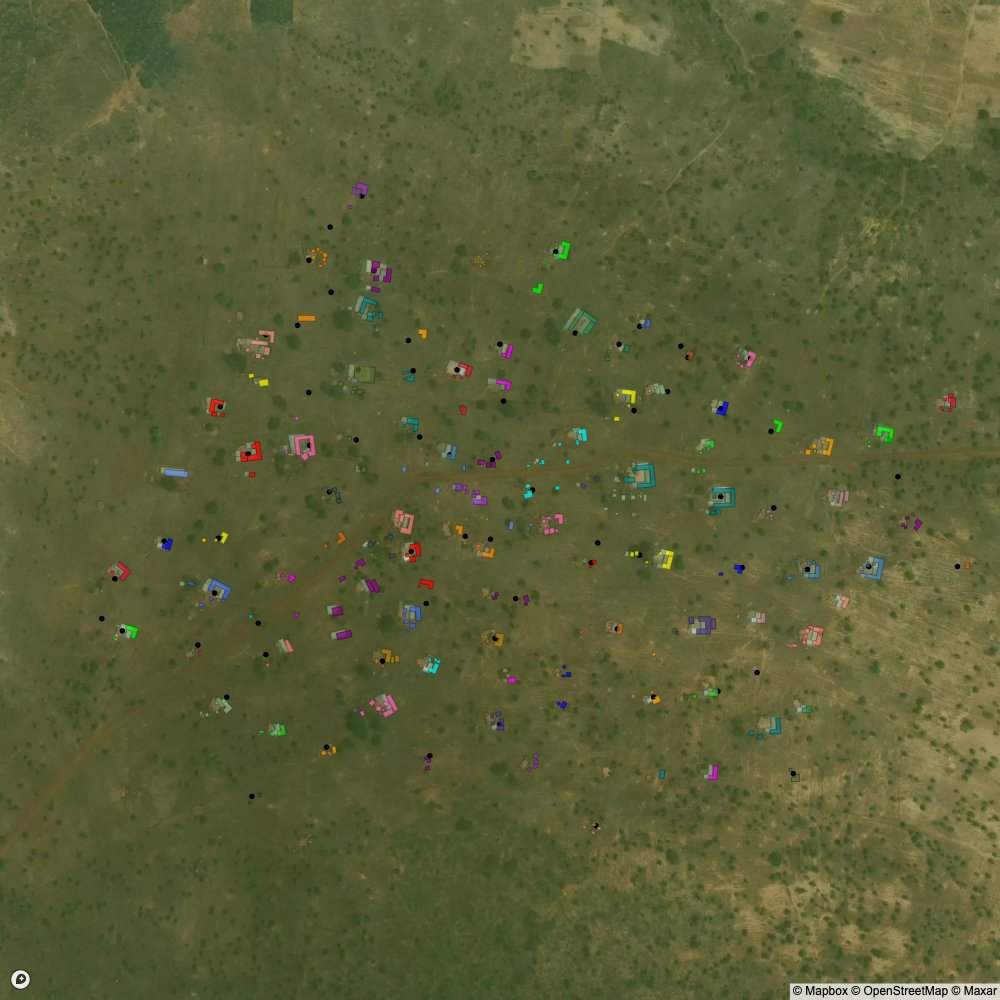This screenshot has width=1000, height=1000.
Task: Select the orange building cluster beside east road
Action: pyautogui.click(x=821, y=446)
